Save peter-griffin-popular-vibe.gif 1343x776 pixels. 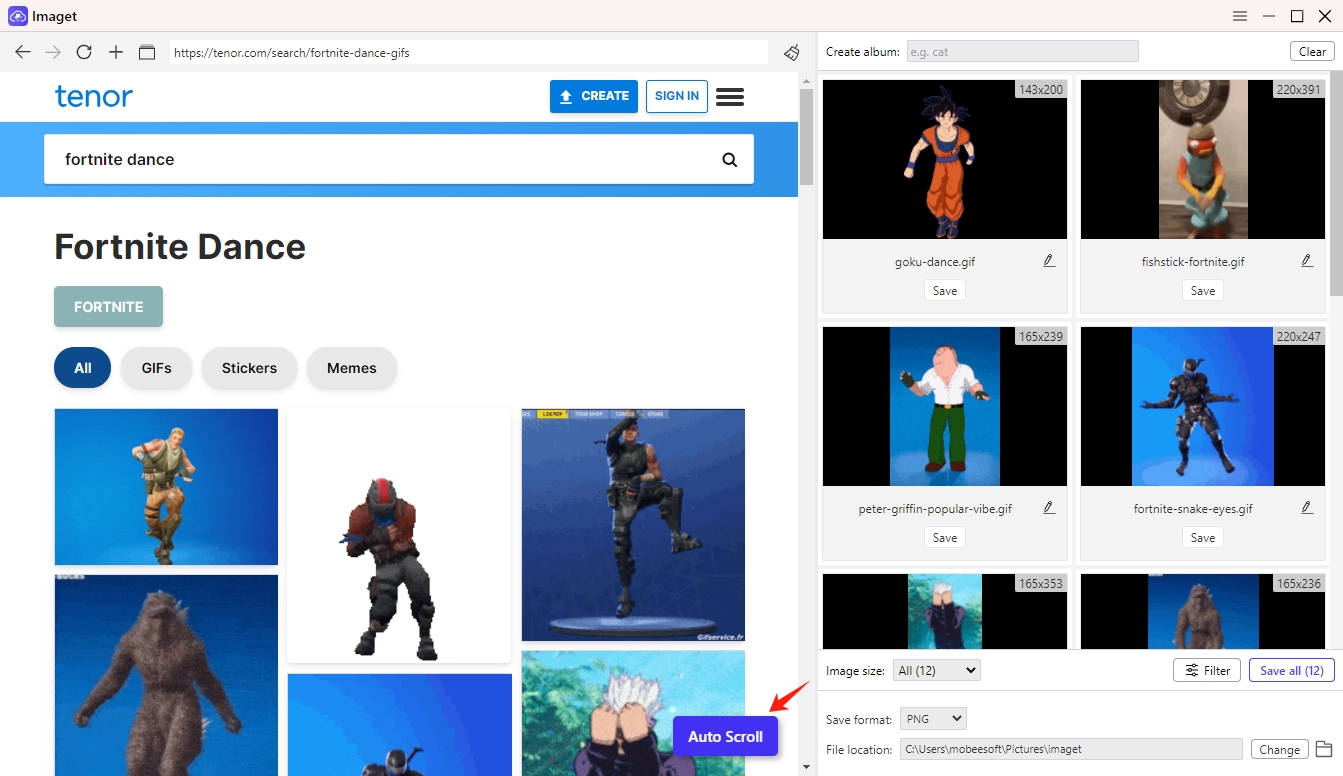click(945, 538)
